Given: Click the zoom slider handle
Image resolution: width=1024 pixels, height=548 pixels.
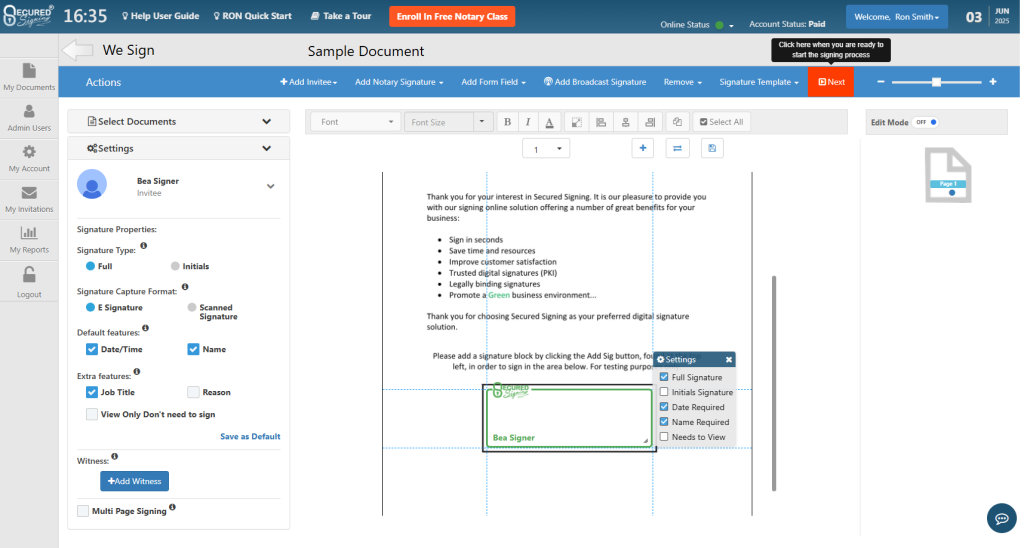Looking at the screenshot, I should (x=936, y=82).
